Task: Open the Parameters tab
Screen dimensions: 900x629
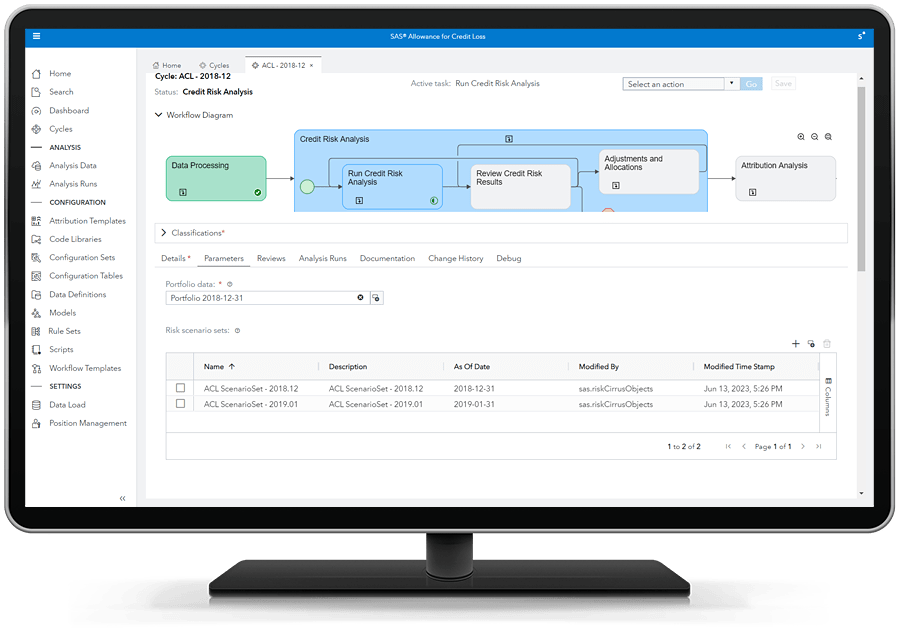Action: click(224, 258)
